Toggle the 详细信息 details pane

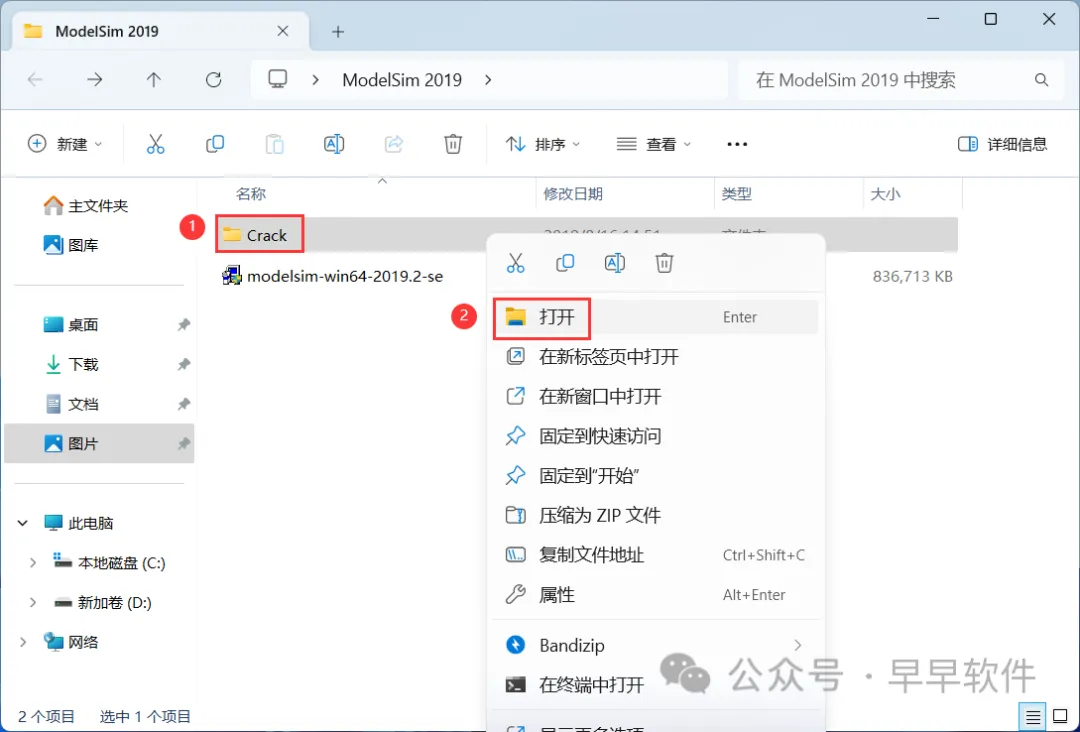[x=1002, y=144]
